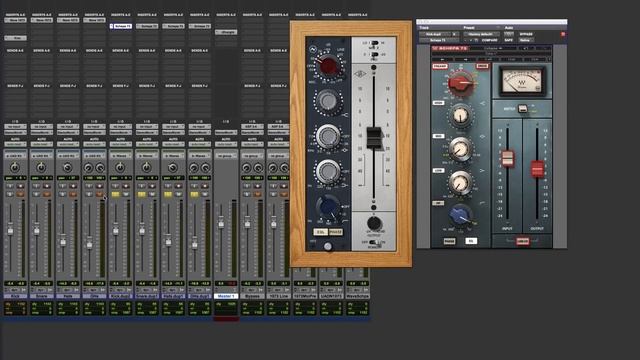
Task: Click the pan knob on Kick.dup1 track
Action: (120, 167)
